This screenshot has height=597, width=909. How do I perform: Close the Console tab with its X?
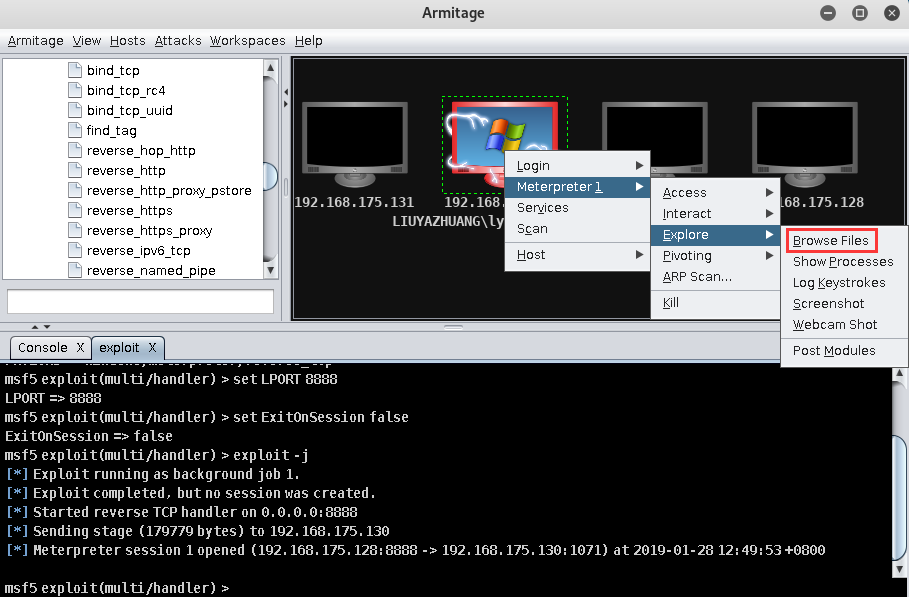click(x=80, y=347)
